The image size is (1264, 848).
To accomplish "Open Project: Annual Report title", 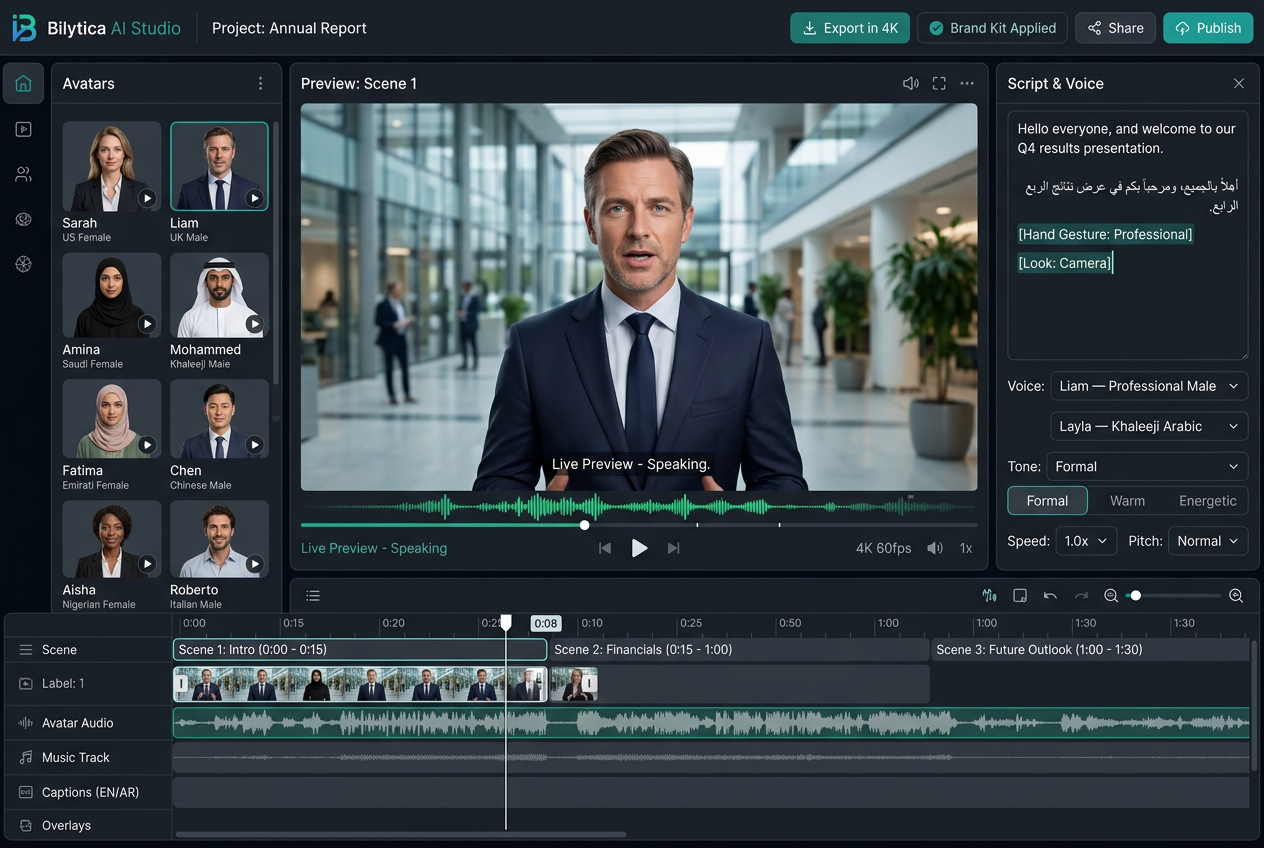I will pyautogui.click(x=289, y=28).
